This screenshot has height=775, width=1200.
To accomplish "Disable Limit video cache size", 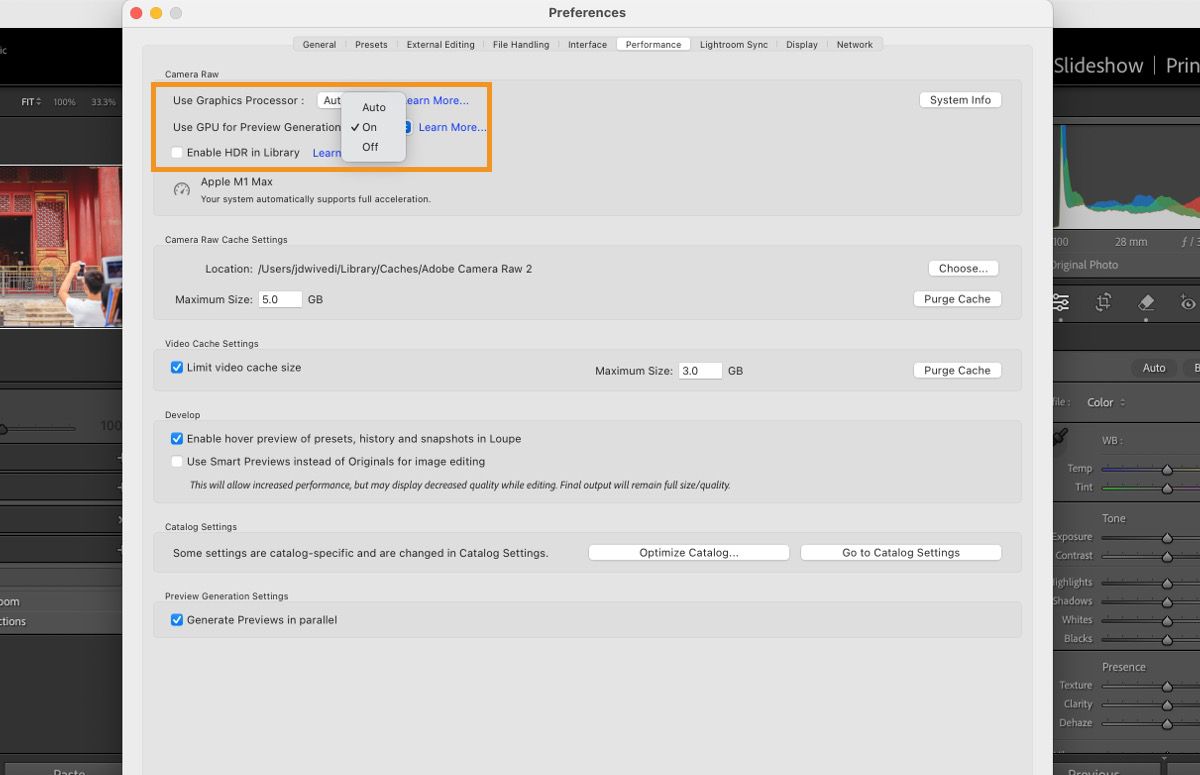I will [177, 367].
